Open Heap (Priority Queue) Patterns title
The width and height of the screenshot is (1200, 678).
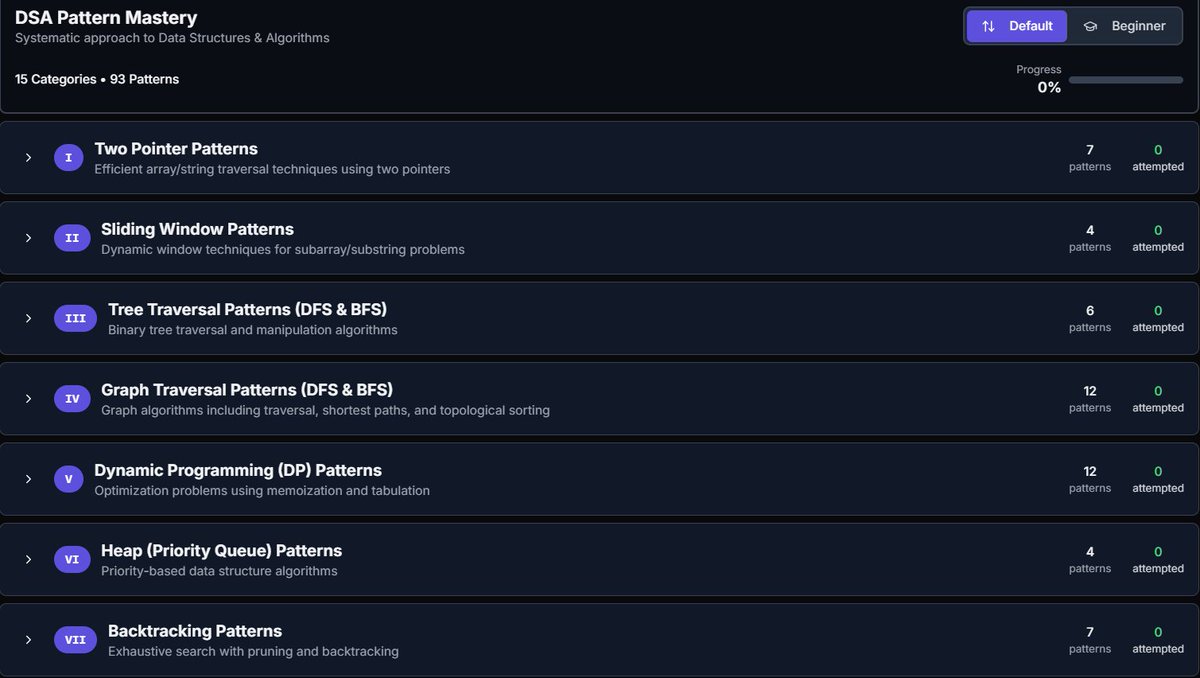(221, 550)
